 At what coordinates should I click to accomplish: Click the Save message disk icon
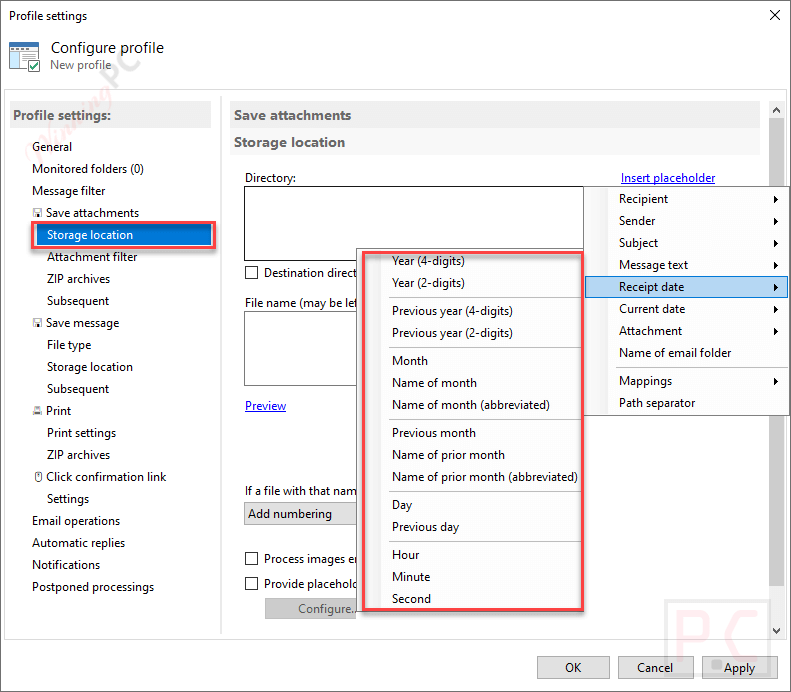[37, 323]
